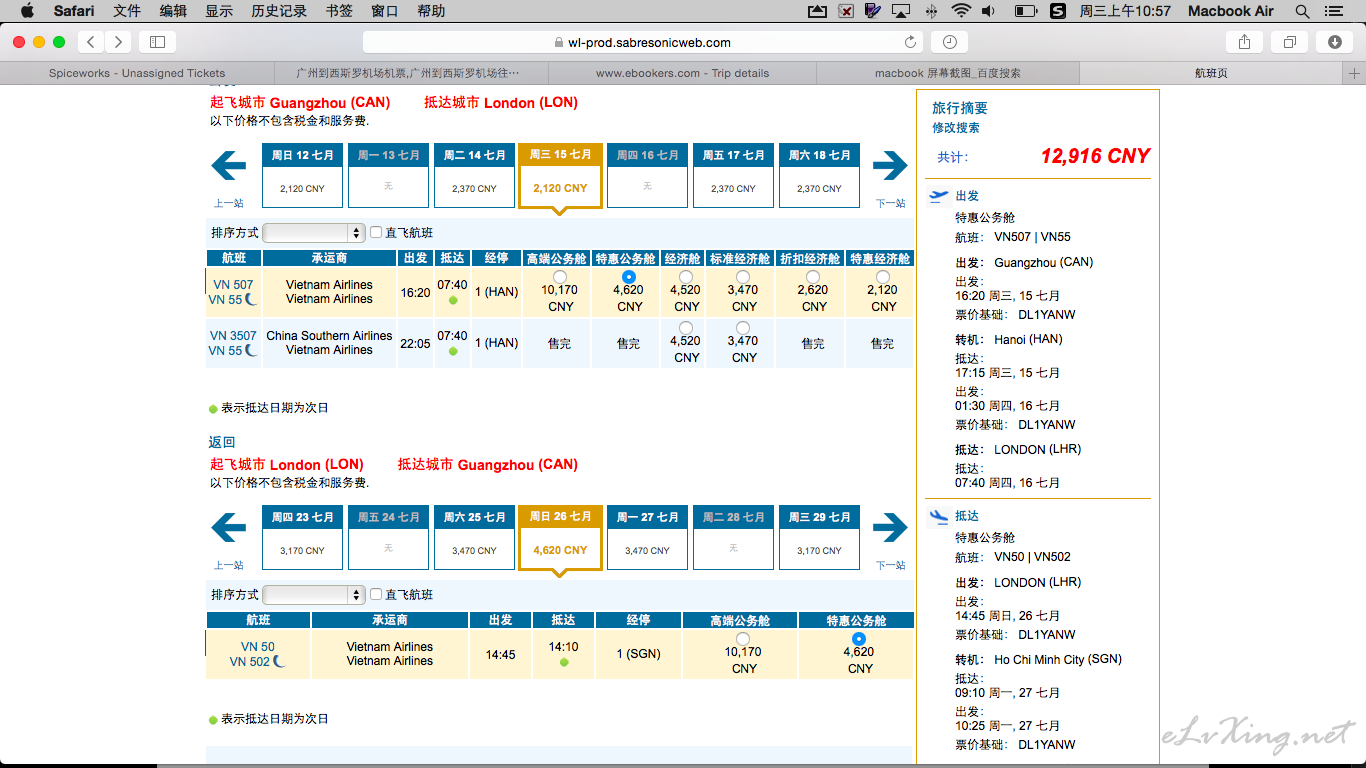The width and height of the screenshot is (1366, 768).
Task: Open the Safari history clock button
Action: 949,42
